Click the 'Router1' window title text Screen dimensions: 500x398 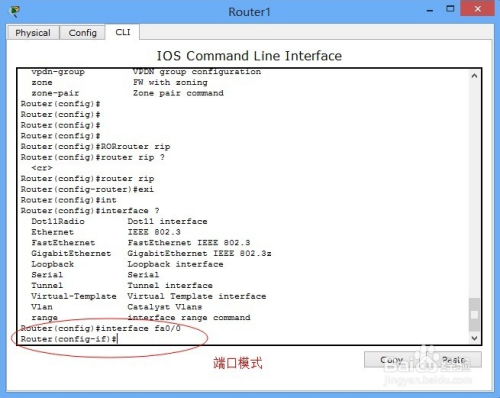(x=249, y=12)
